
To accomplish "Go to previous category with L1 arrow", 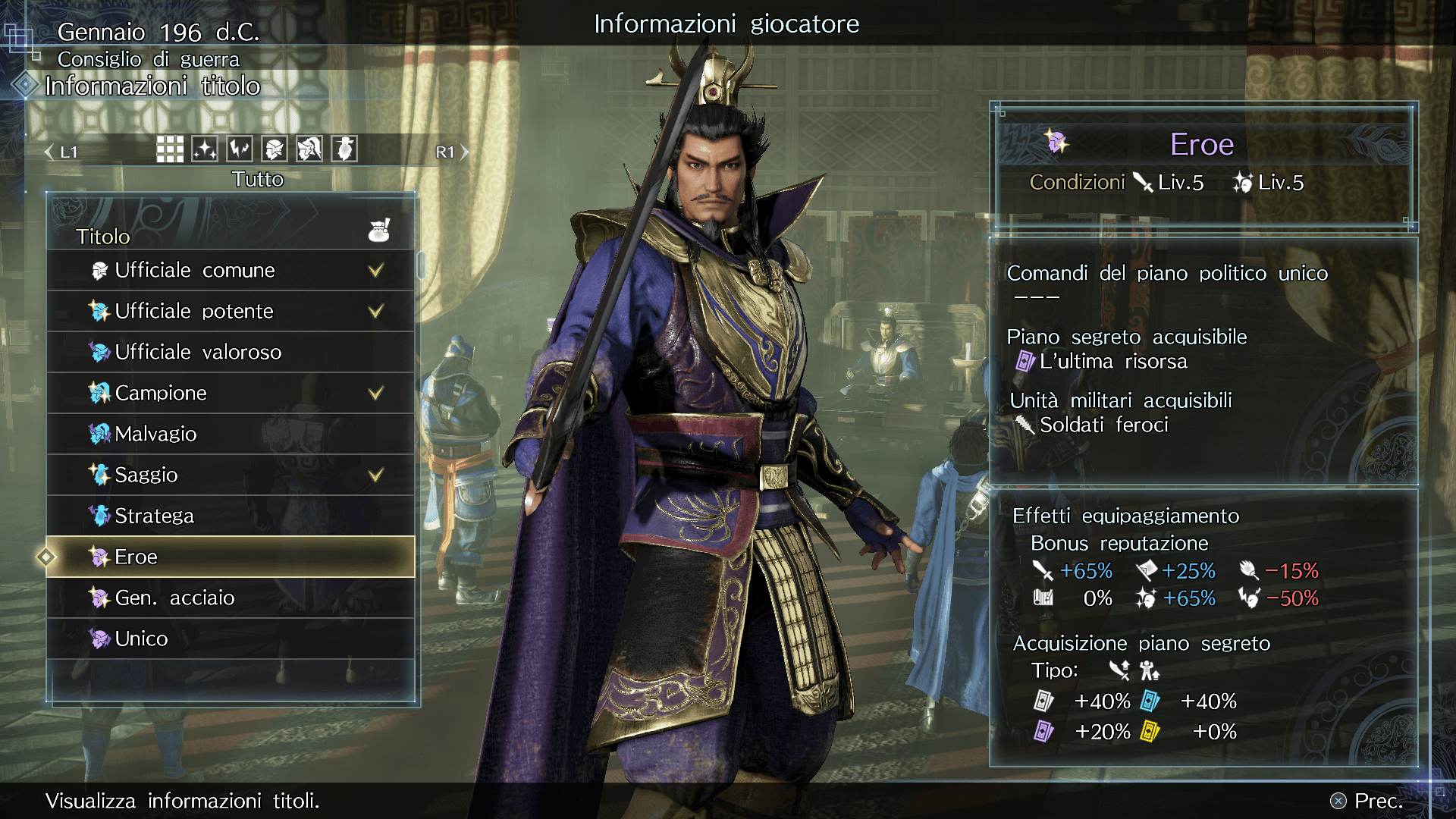I will coord(61,152).
